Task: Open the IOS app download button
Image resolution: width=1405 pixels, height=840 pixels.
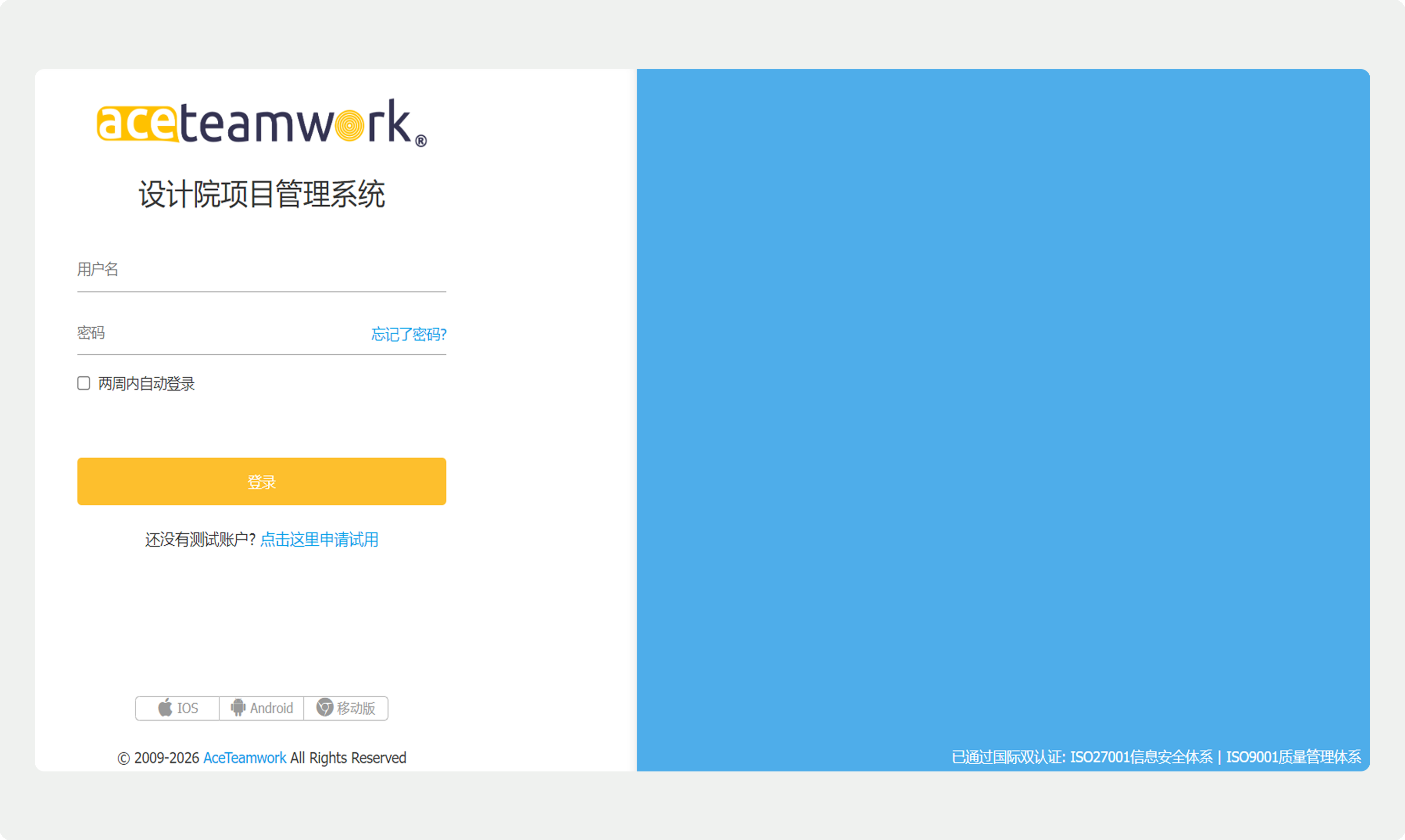Action: tap(178, 708)
